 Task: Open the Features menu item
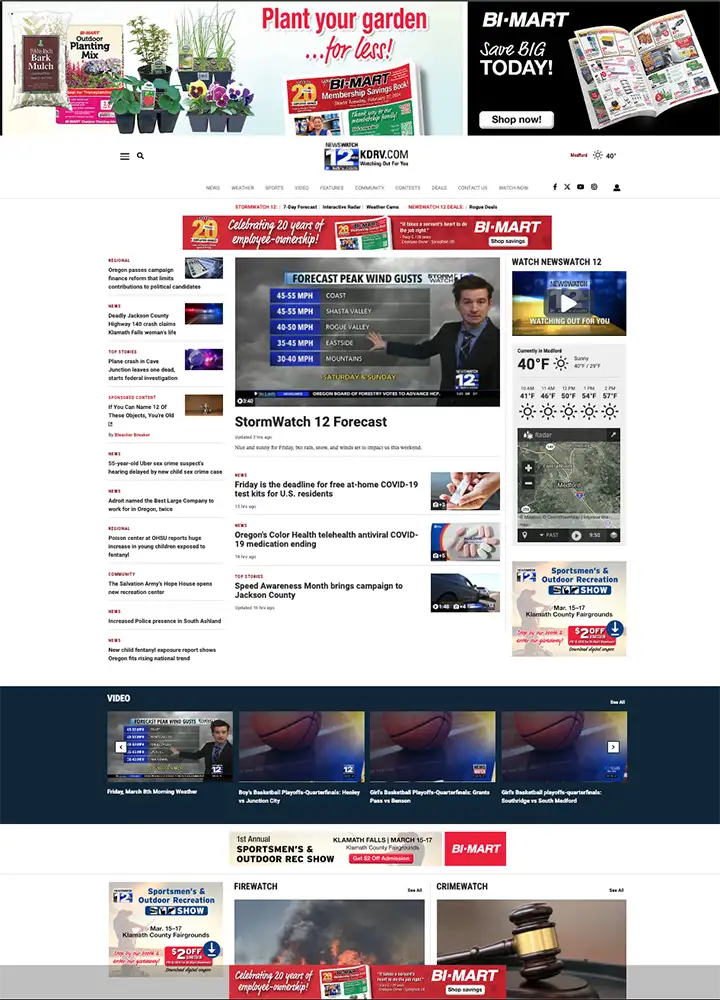[x=332, y=188]
